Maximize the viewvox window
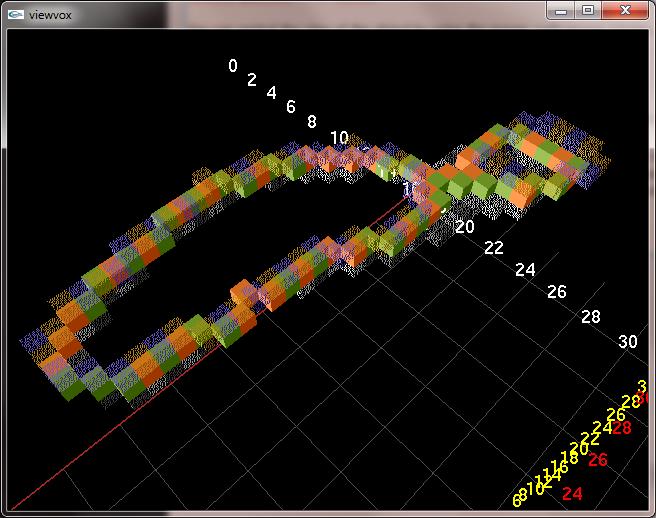The image size is (656, 518). pos(588,11)
